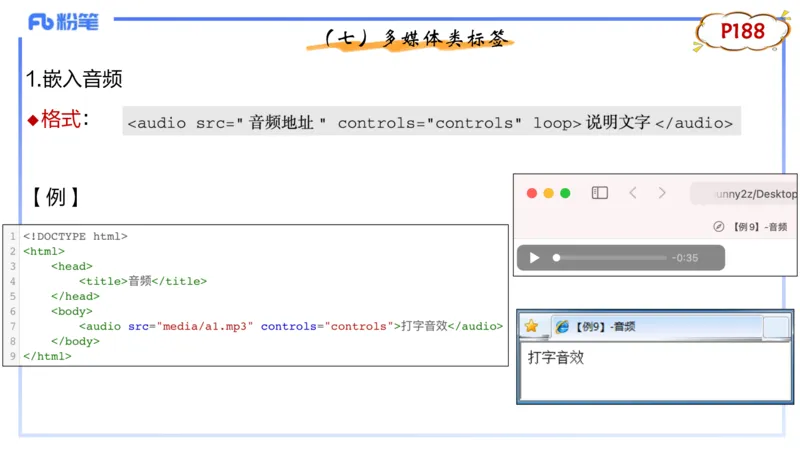Click the -0:35 remaining time label
This screenshot has width=800, height=450.
(x=685, y=258)
